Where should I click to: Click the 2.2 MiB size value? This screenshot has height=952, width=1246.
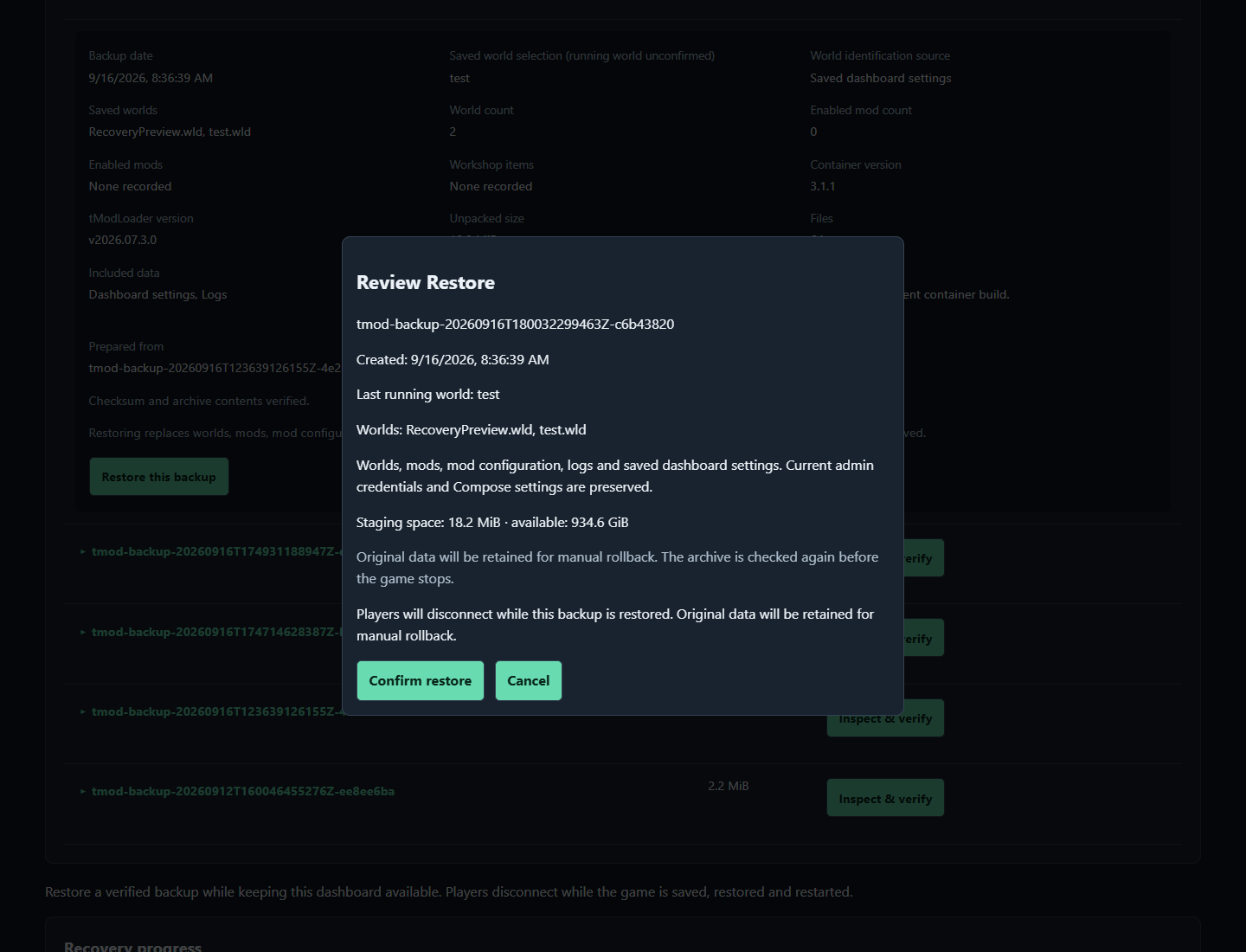[x=729, y=786]
